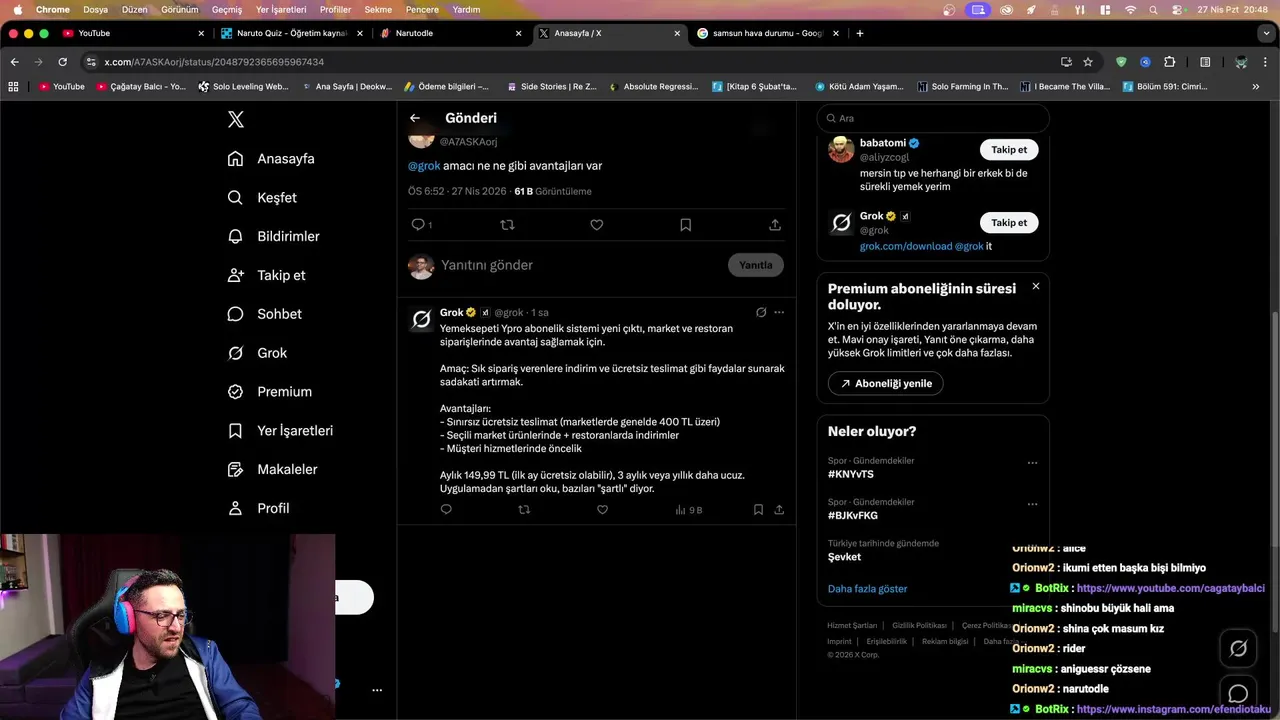View analytics of Grok's reply (9 B)
1280x720 pixels.
[x=689, y=510]
